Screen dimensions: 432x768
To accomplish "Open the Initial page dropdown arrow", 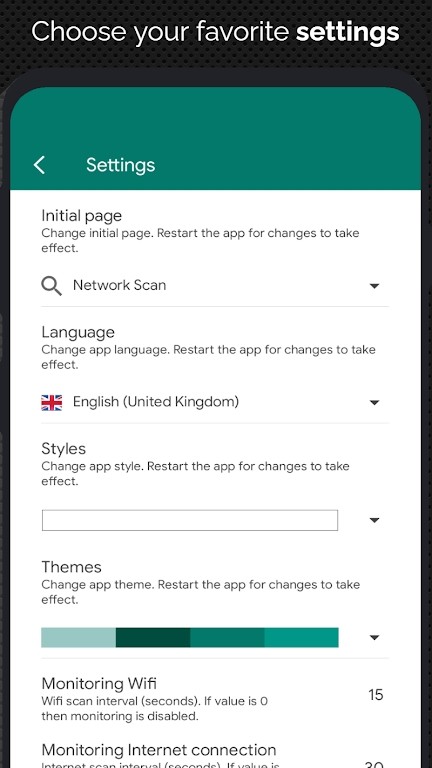I will pyautogui.click(x=374, y=286).
